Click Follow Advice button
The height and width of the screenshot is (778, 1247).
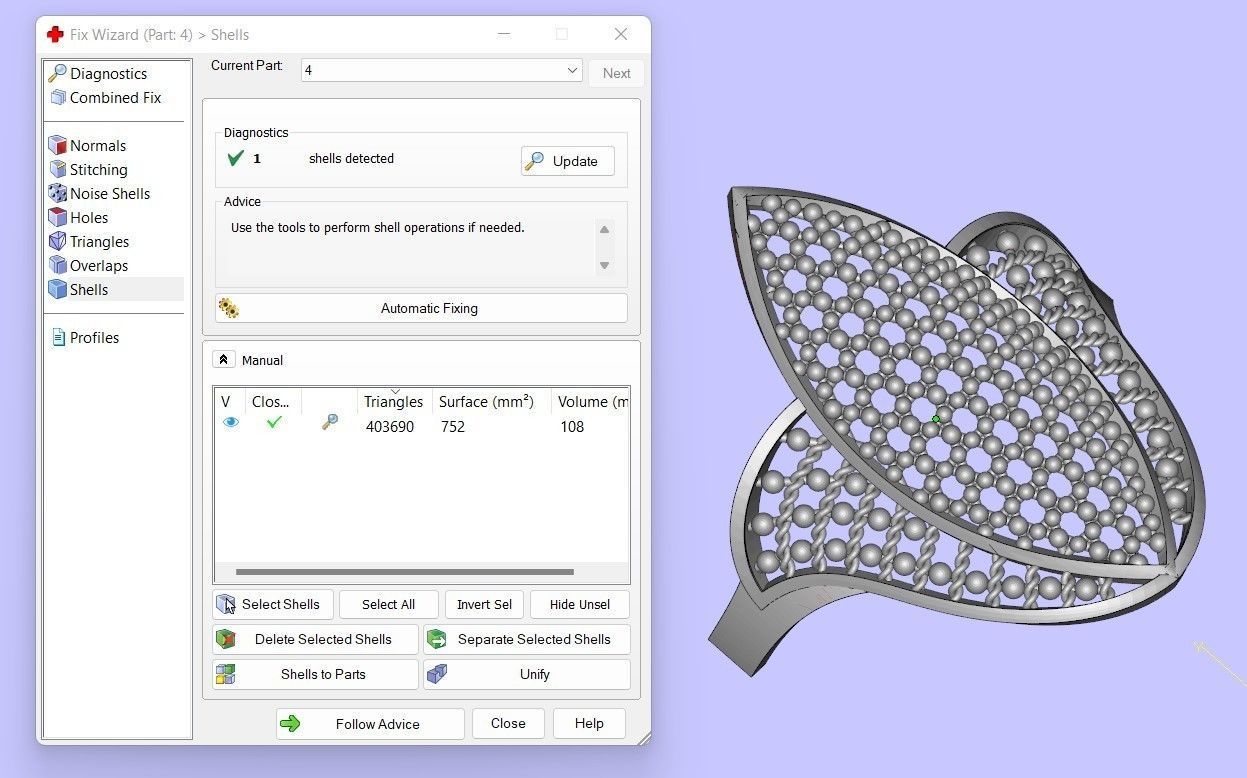370,724
